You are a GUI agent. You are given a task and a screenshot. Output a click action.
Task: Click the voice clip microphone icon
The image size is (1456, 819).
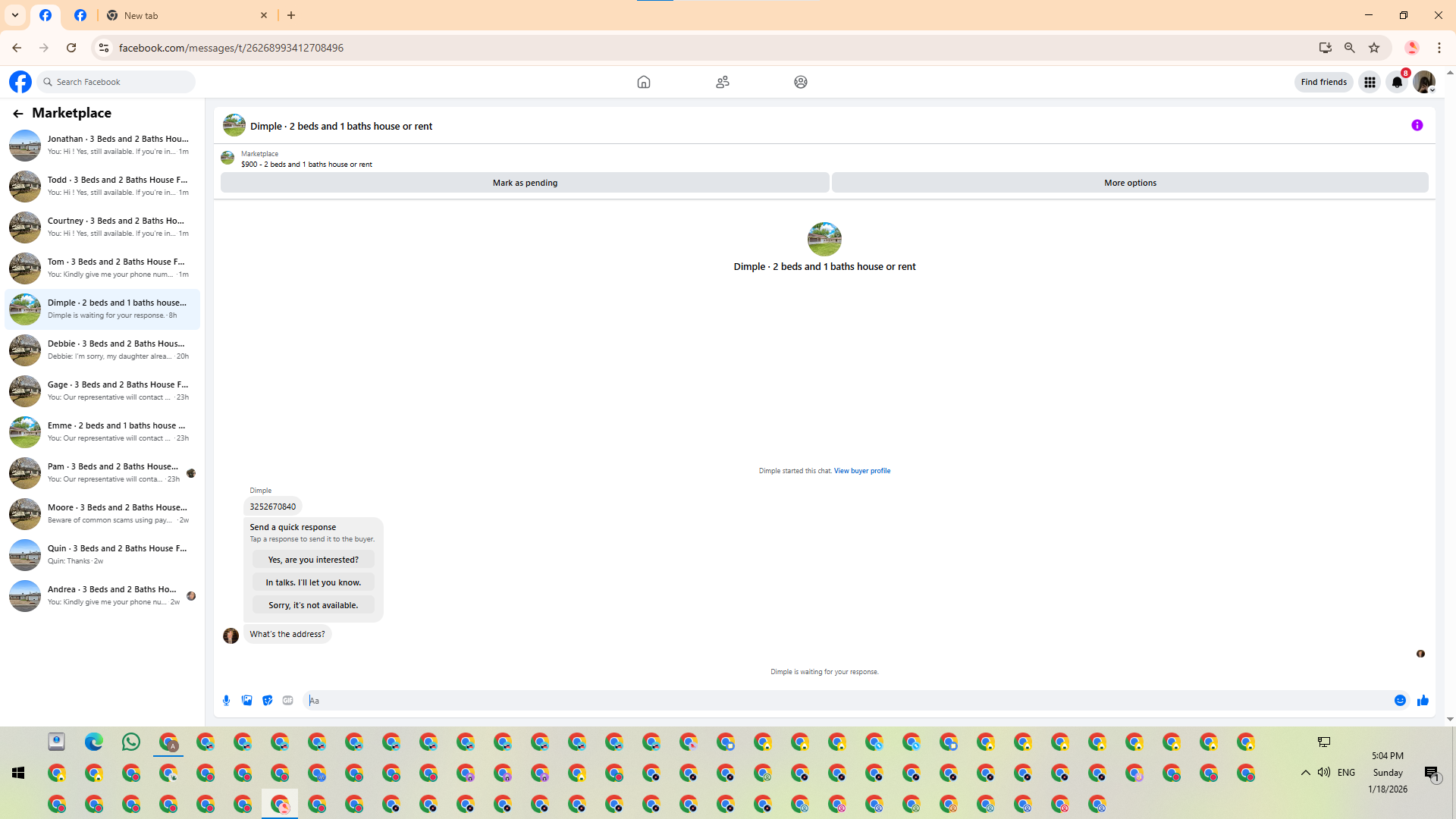[226, 701]
